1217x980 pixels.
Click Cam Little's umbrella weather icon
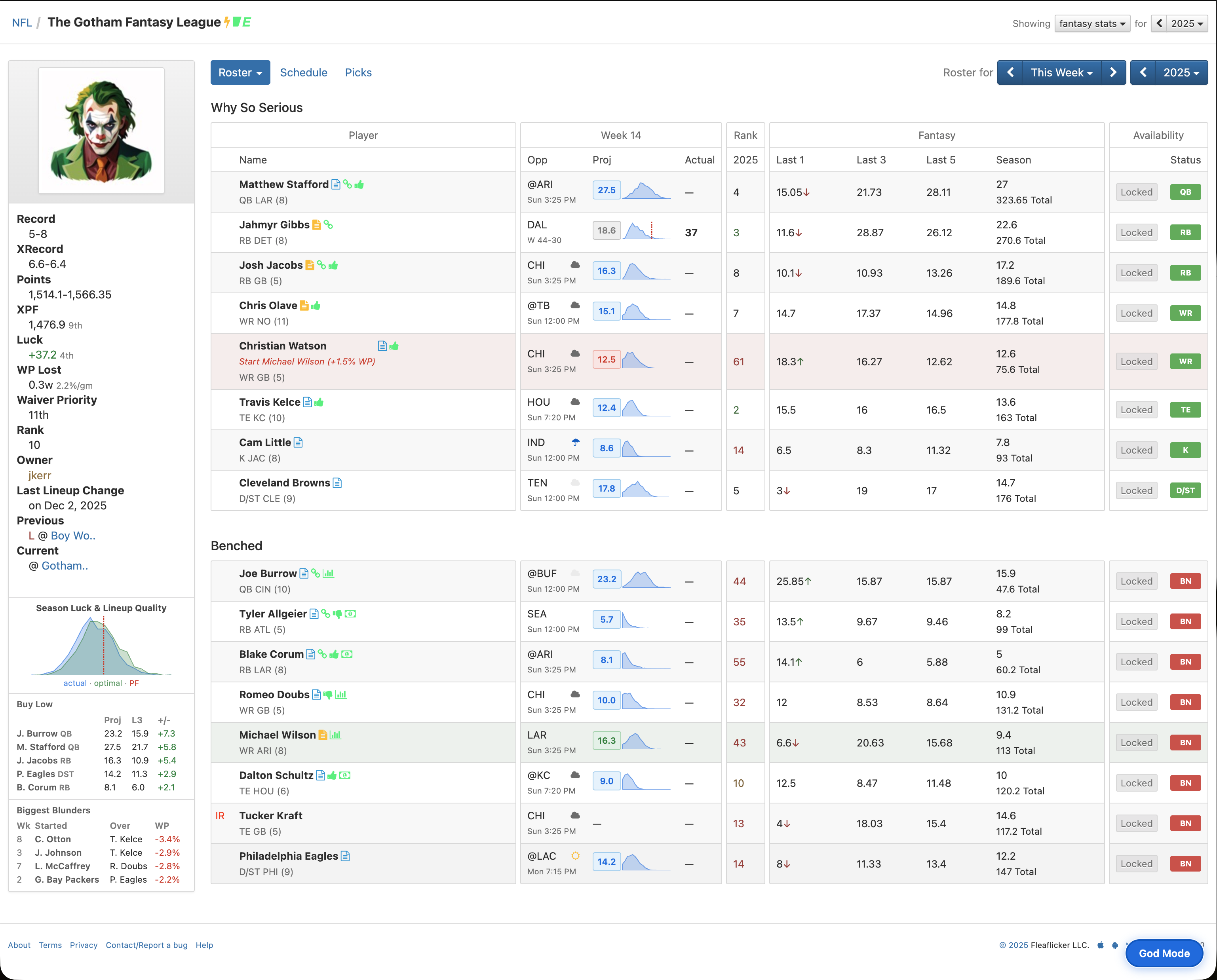tap(576, 443)
